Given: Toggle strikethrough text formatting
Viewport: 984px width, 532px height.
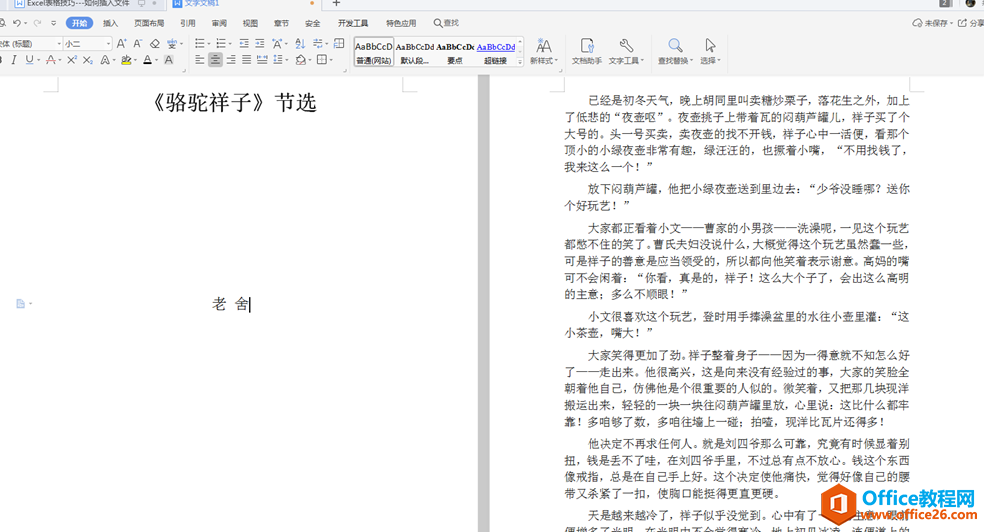Looking at the screenshot, I should tap(51, 60).
